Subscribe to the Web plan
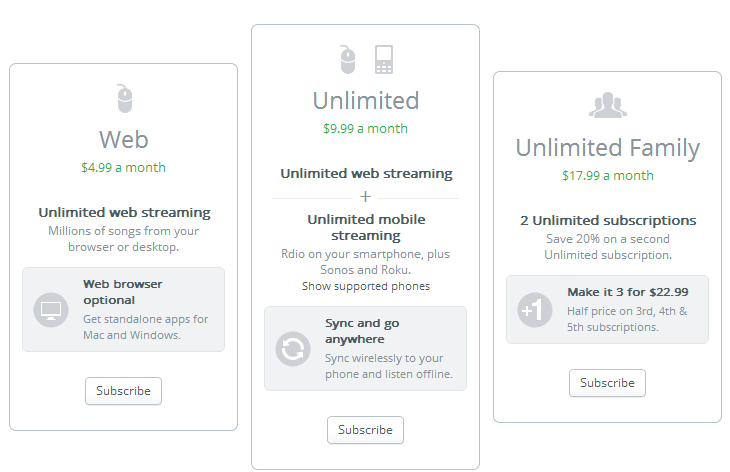730x472 pixels. (123, 391)
